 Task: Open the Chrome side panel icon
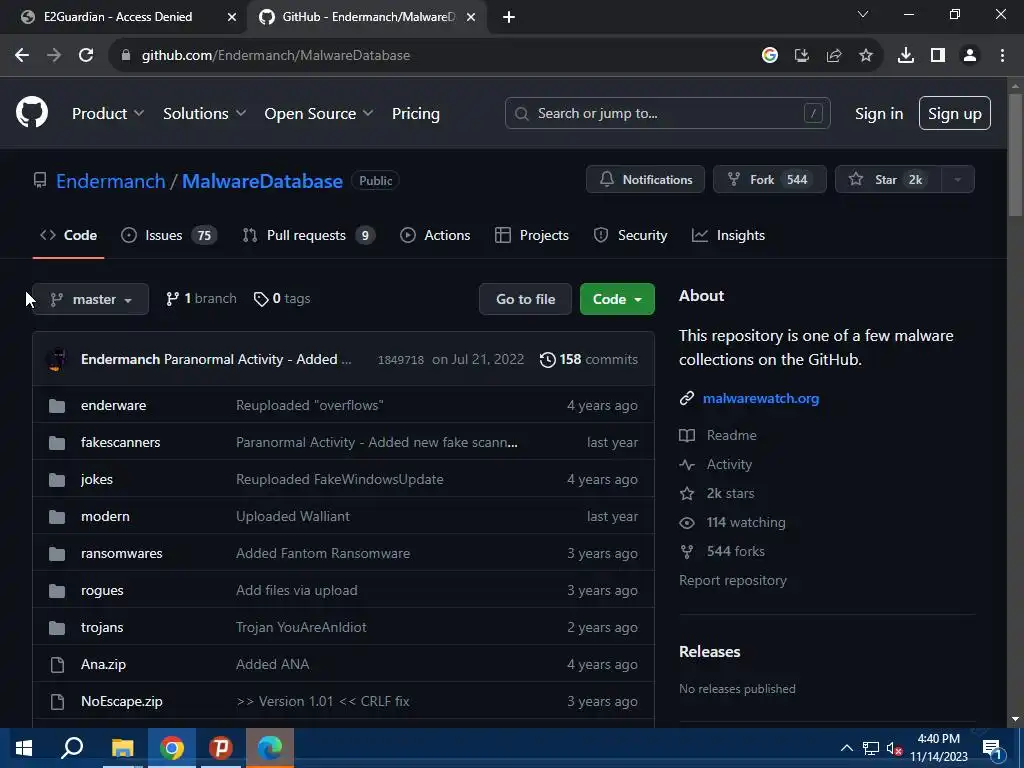938,55
